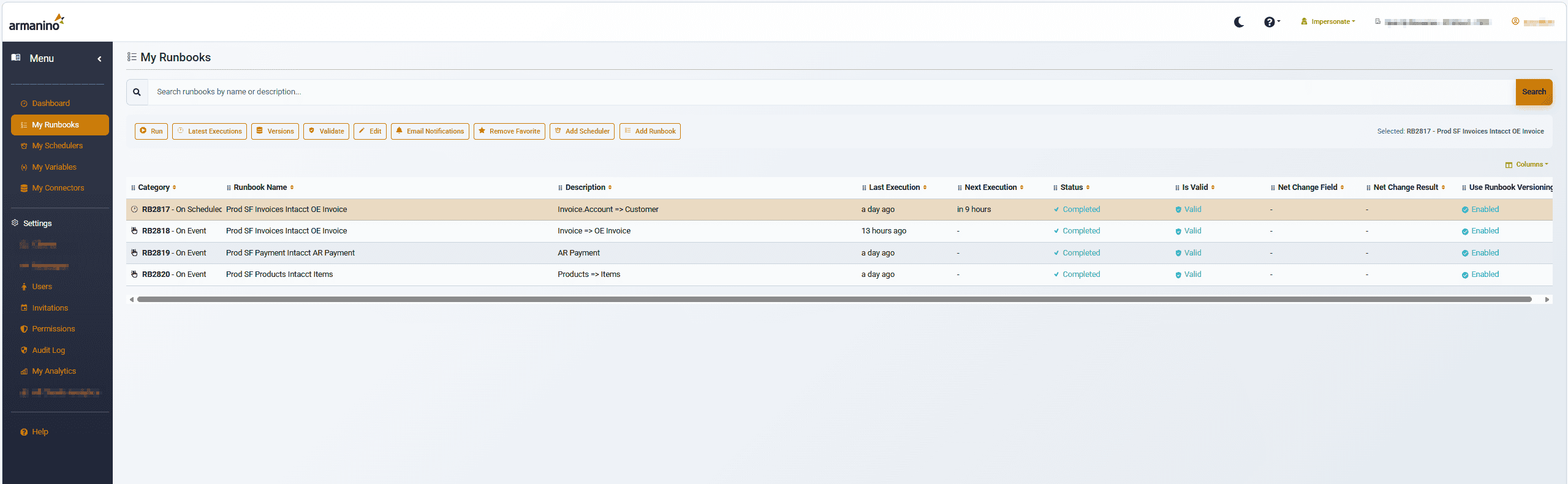Click 'Invoice.Account => Customer' description
Screen dimensions: 1568x484
(608, 210)
